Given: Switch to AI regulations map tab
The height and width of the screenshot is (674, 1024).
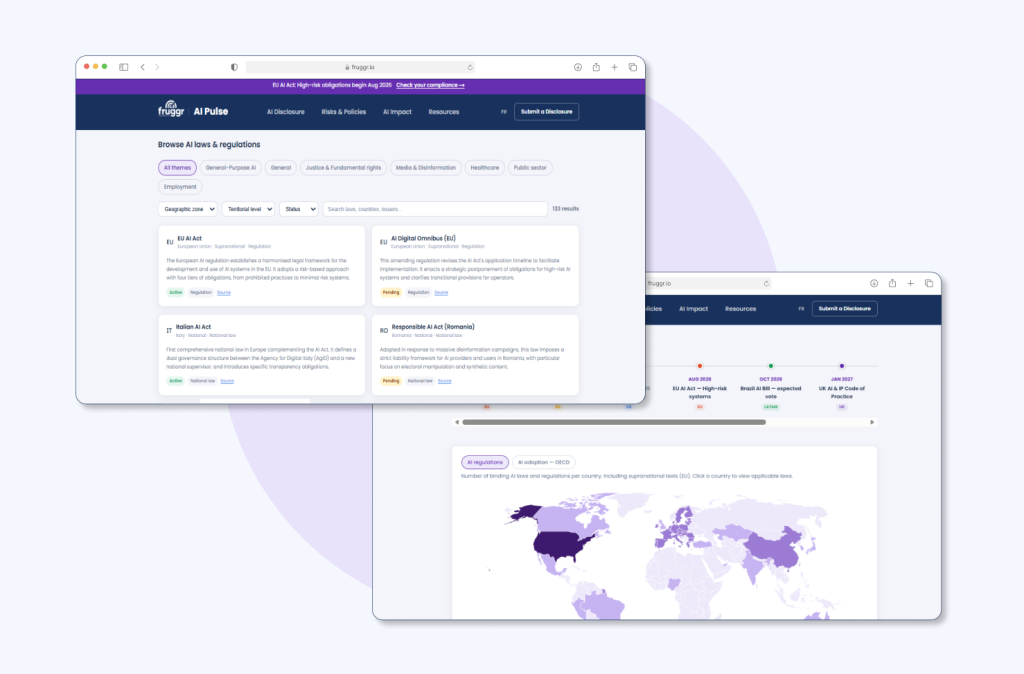Looking at the screenshot, I should pos(485,462).
